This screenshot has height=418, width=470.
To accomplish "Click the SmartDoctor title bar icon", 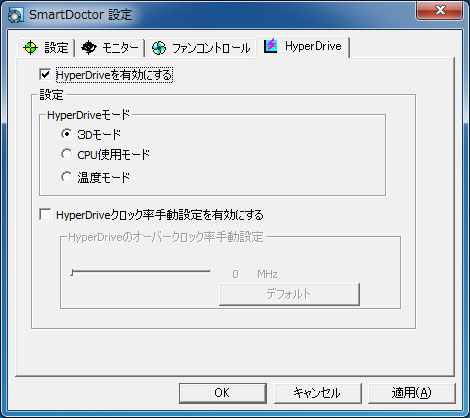I will [15, 15].
